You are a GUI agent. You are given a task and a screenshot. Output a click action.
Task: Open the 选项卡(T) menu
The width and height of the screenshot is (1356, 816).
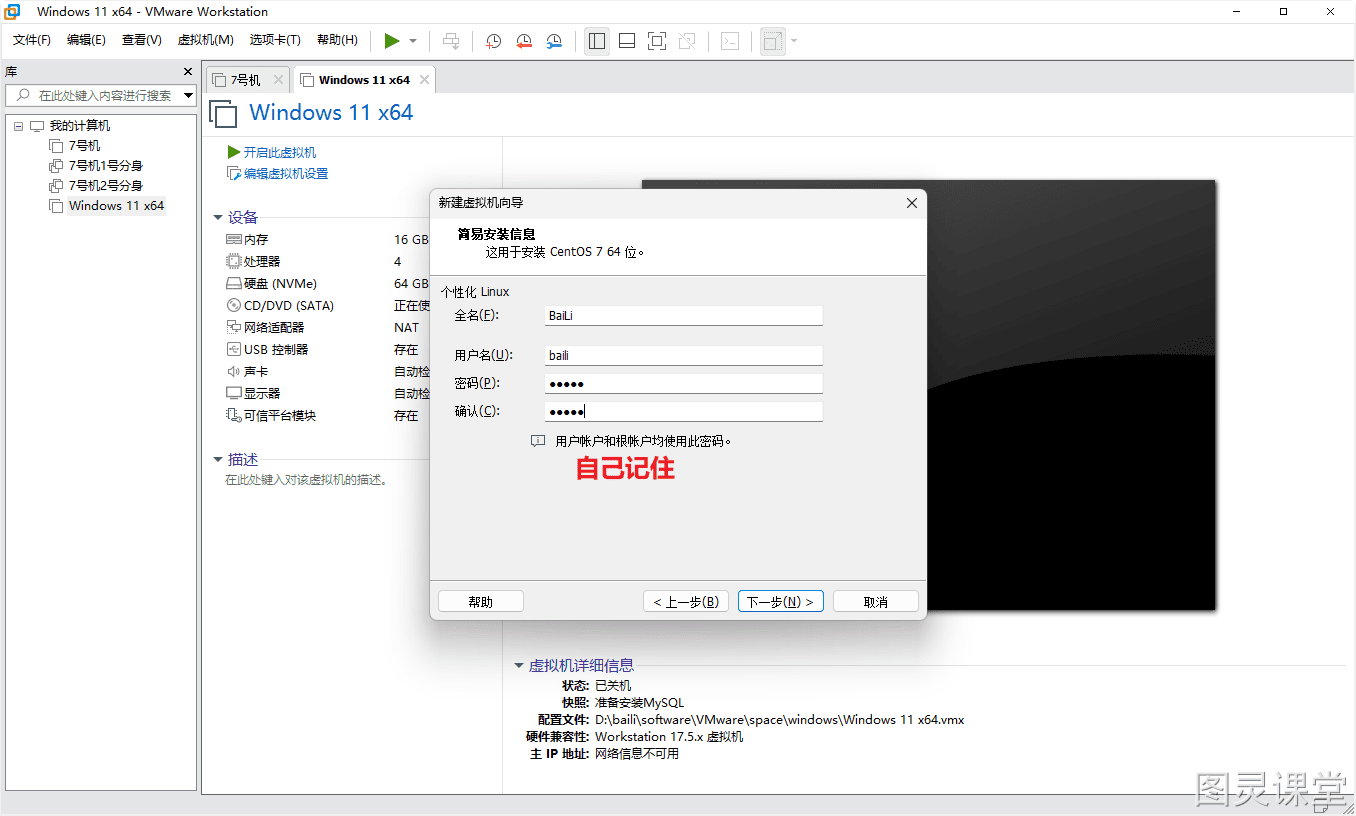275,40
